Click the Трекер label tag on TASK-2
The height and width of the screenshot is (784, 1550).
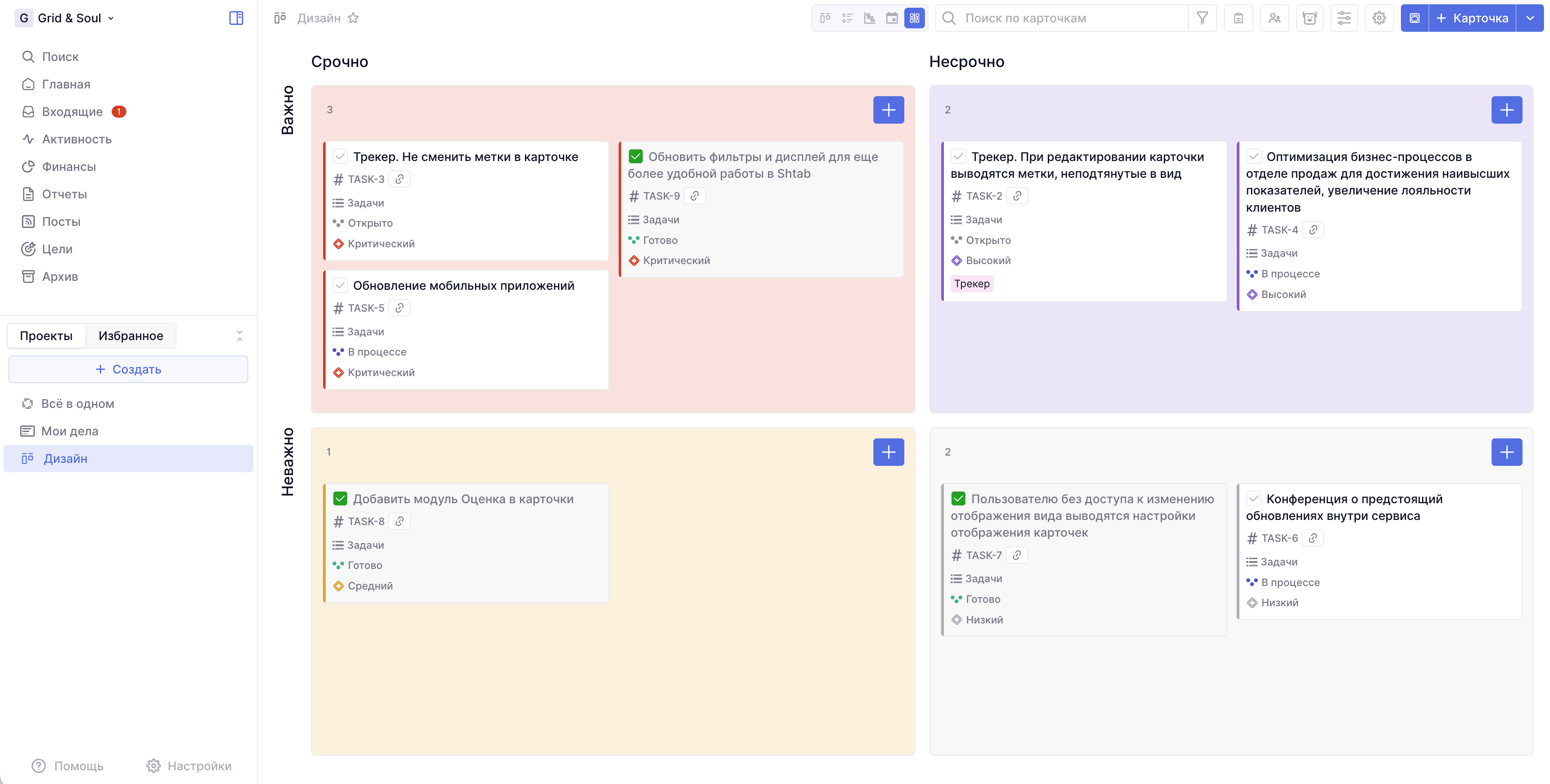[972, 284]
